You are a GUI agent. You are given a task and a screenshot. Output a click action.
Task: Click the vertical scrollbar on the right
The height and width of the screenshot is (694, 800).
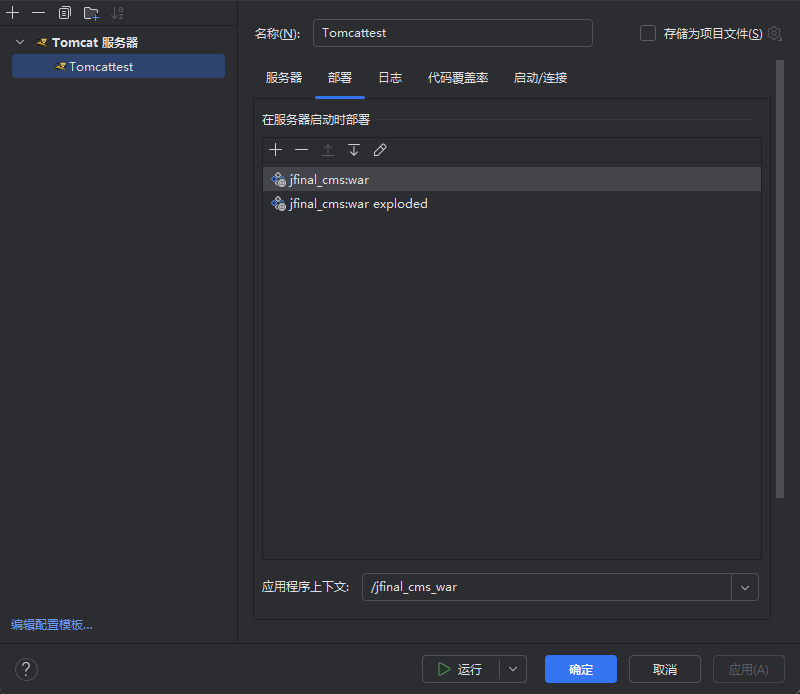(x=780, y=280)
